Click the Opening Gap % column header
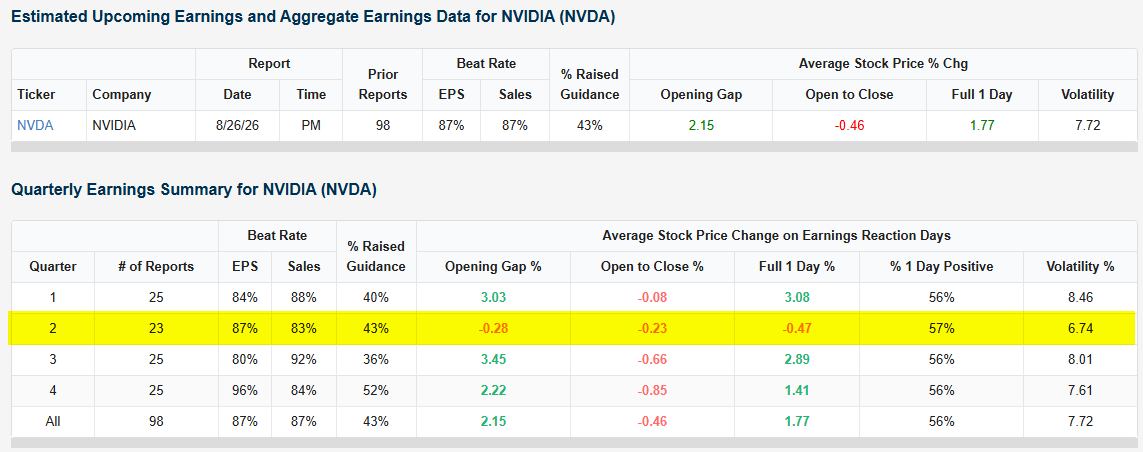This screenshot has height=452, width=1143. pos(494,266)
